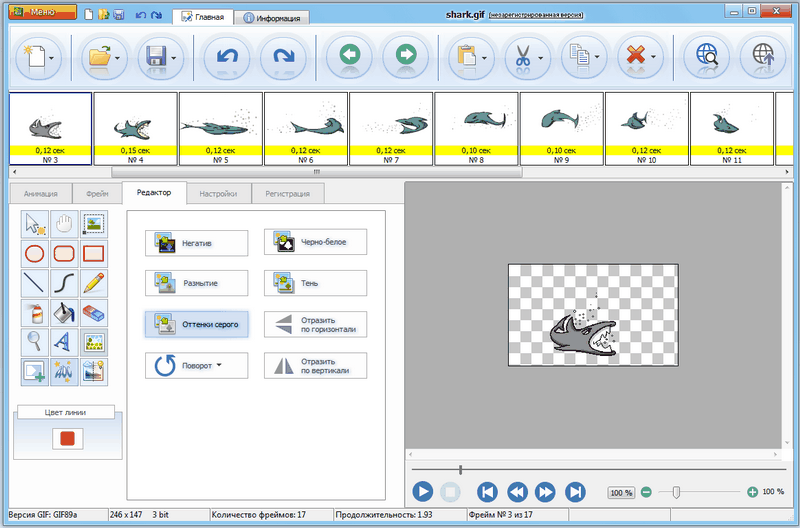Image resolution: width=800 pixels, height=528 pixels.
Task: Apply the Негатив filter
Action: [x=195, y=242]
